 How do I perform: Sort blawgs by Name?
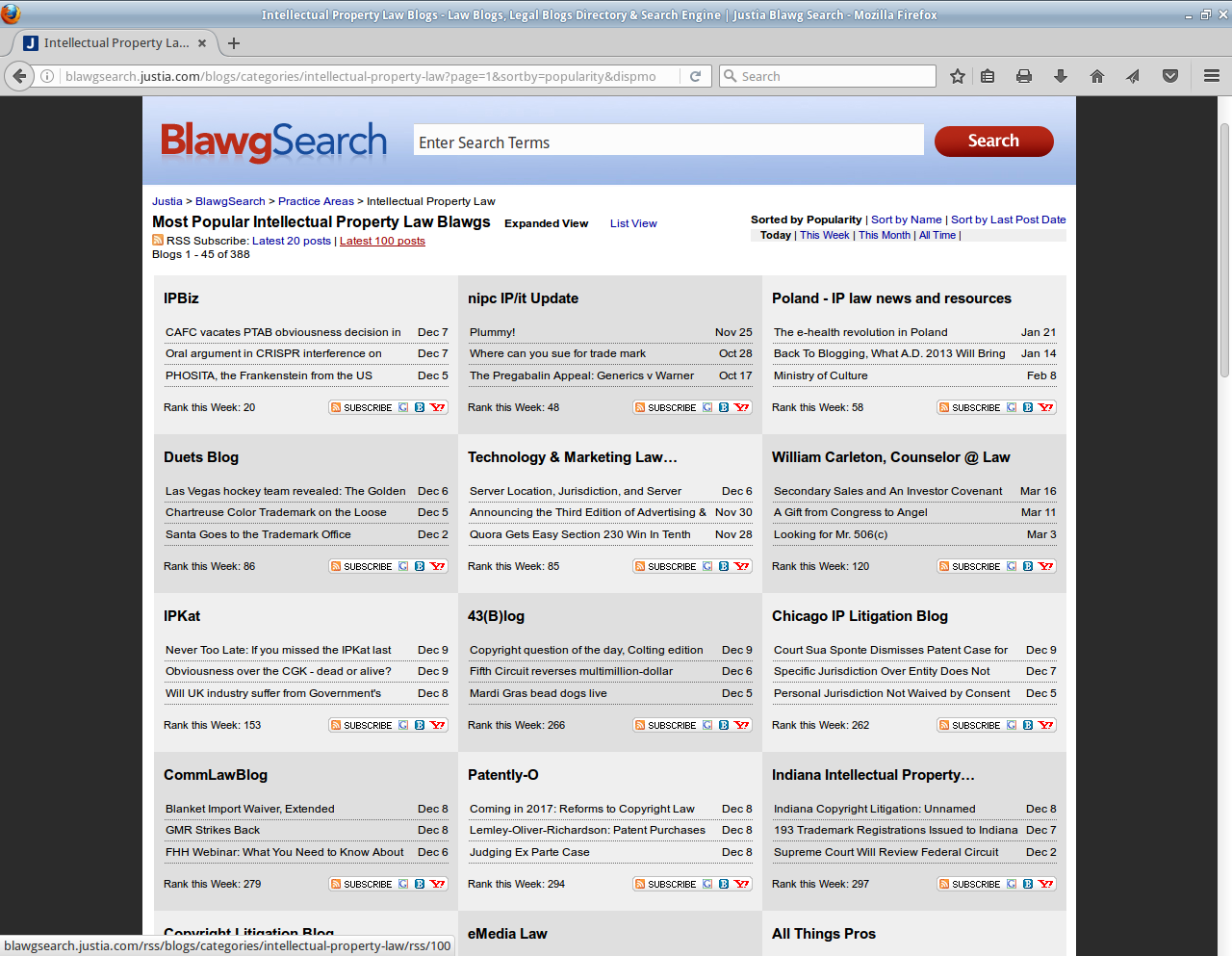[907, 220]
